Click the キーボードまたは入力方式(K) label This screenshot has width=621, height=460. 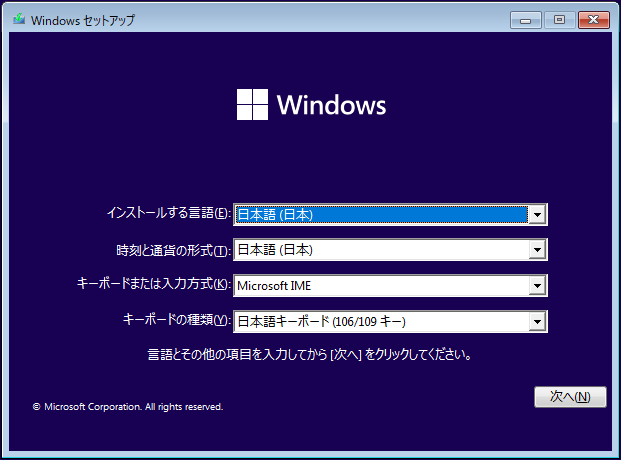(154, 284)
